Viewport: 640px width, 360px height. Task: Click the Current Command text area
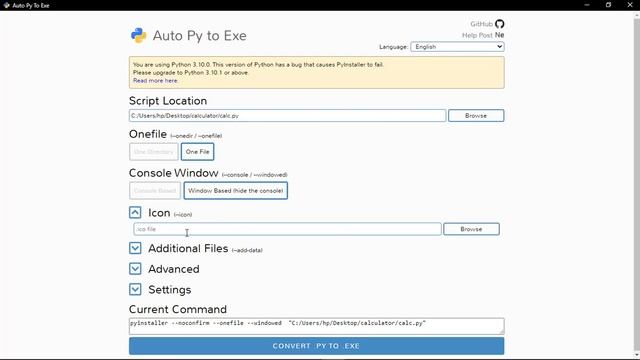[x=316, y=326]
